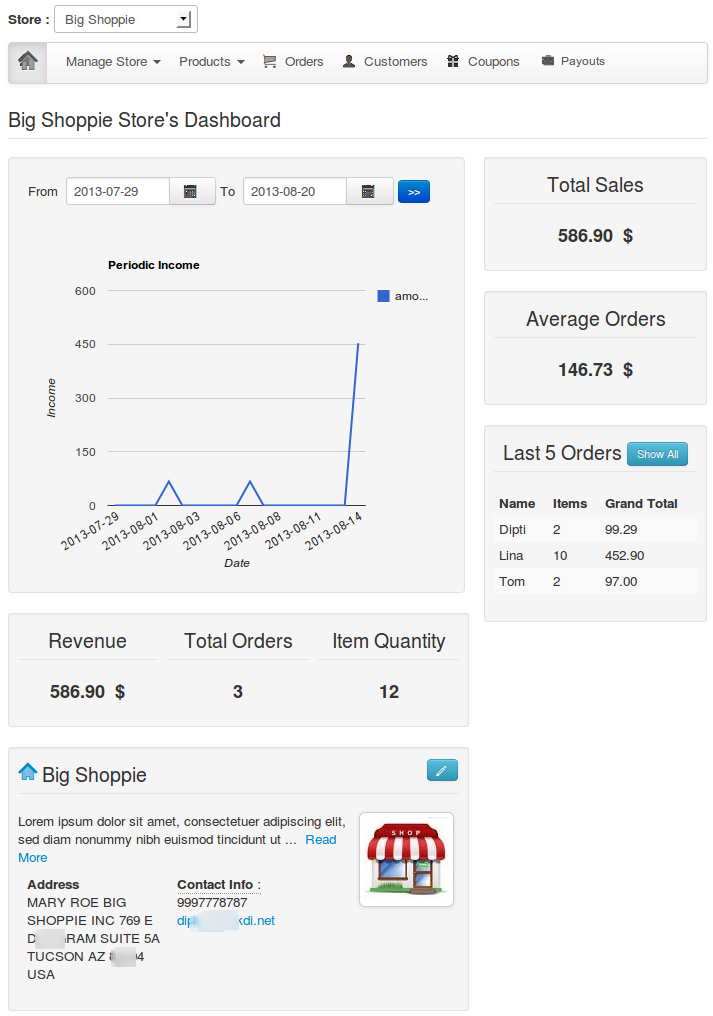Click the blue house icon beside Big Shoppie
This screenshot has width=713, height=1016.
[28, 772]
